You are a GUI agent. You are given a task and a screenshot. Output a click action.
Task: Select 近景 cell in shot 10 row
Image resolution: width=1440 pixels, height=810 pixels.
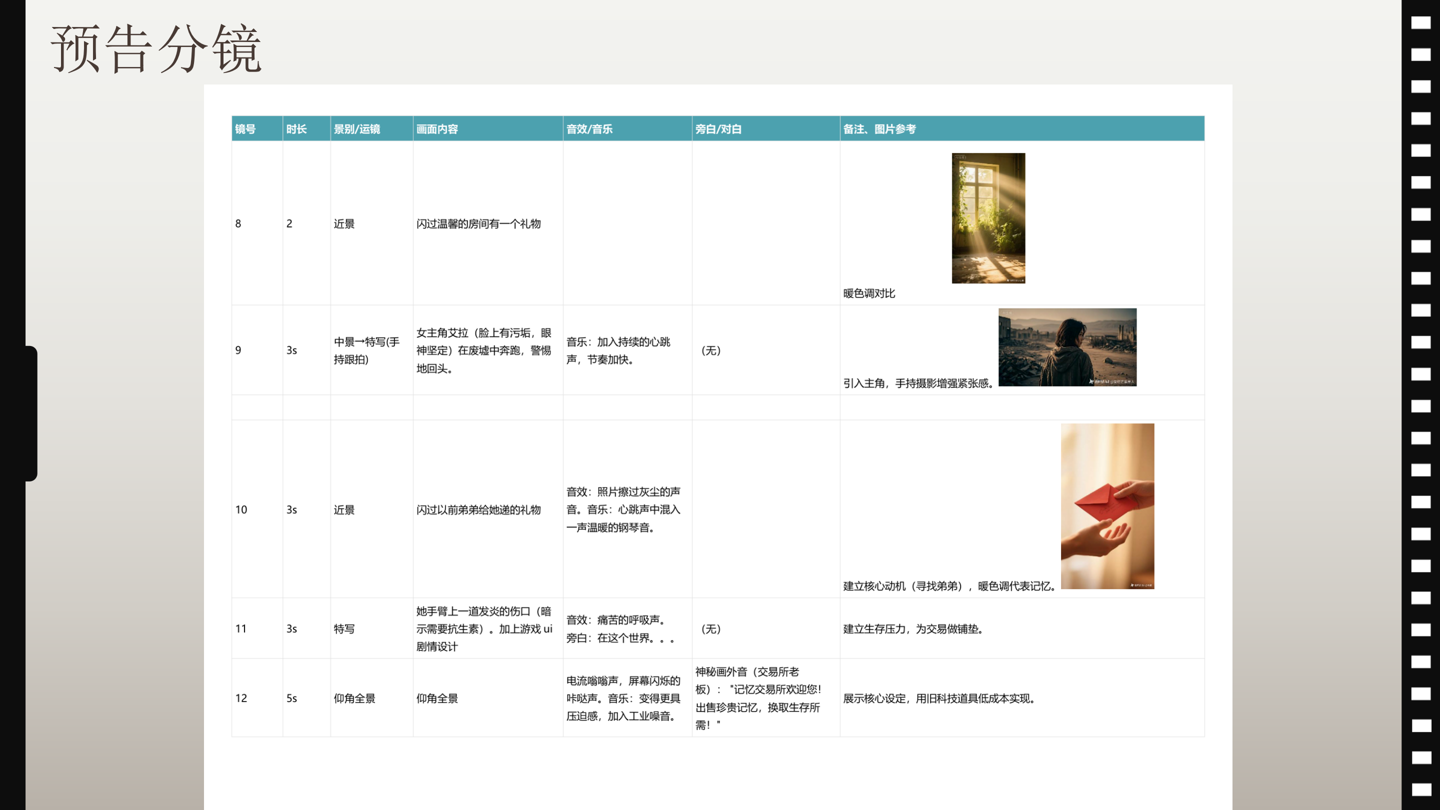371,509
